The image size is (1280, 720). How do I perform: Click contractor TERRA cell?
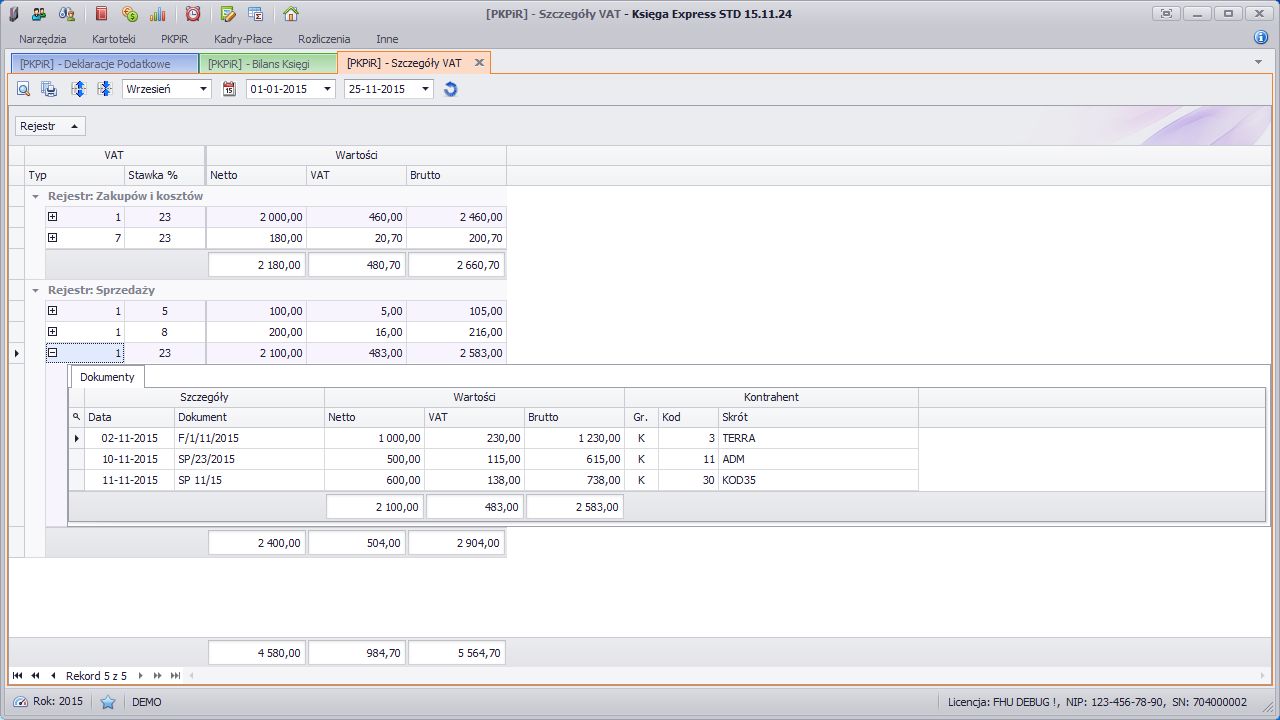click(x=818, y=438)
